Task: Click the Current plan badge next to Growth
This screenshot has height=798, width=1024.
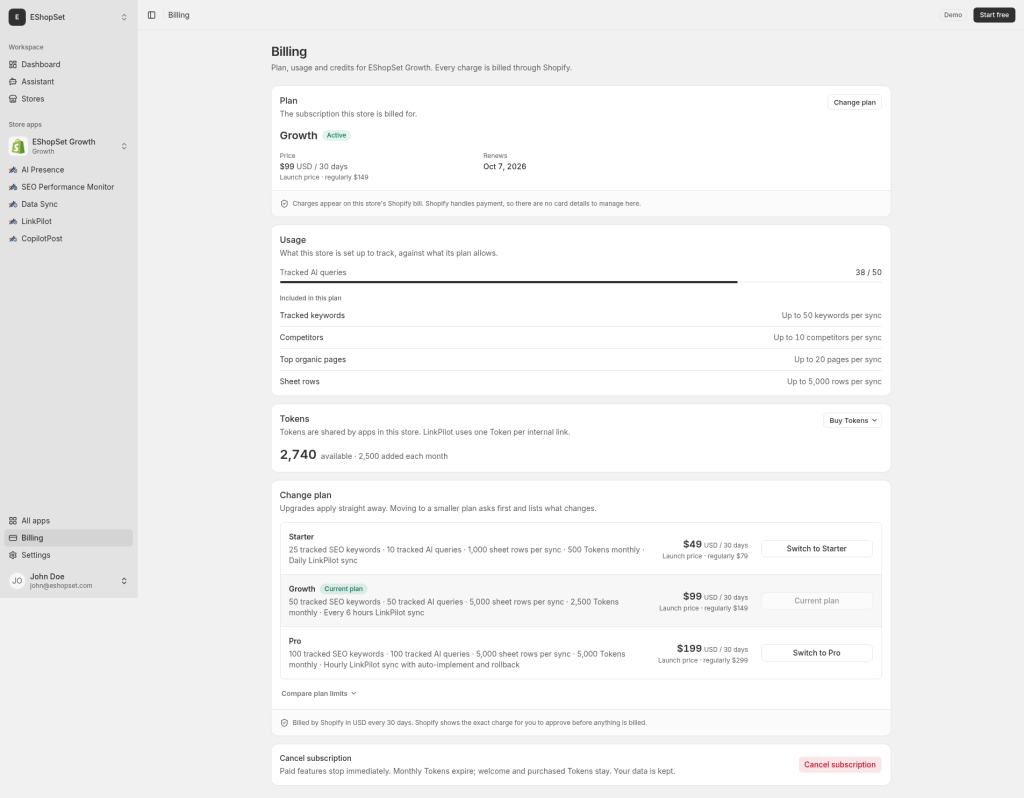Action: coord(344,589)
